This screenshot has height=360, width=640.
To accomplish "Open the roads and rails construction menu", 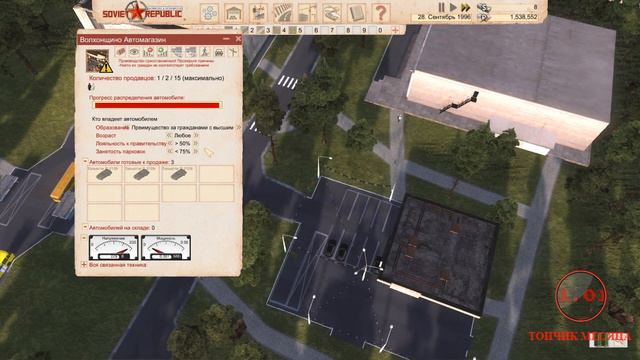I will pyautogui.click(x=282, y=13).
